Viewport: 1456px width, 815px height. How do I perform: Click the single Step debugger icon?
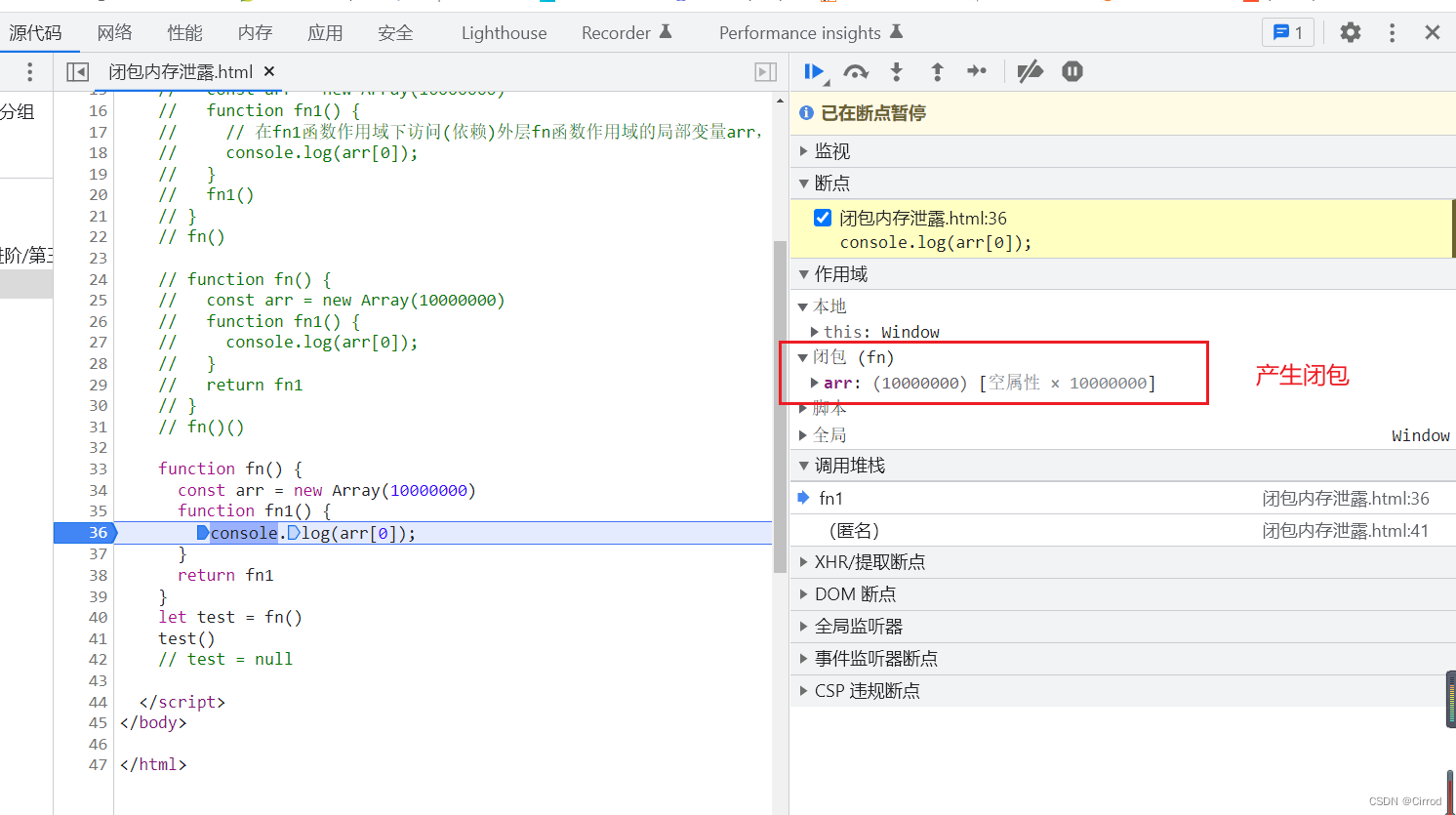(x=977, y=71)
